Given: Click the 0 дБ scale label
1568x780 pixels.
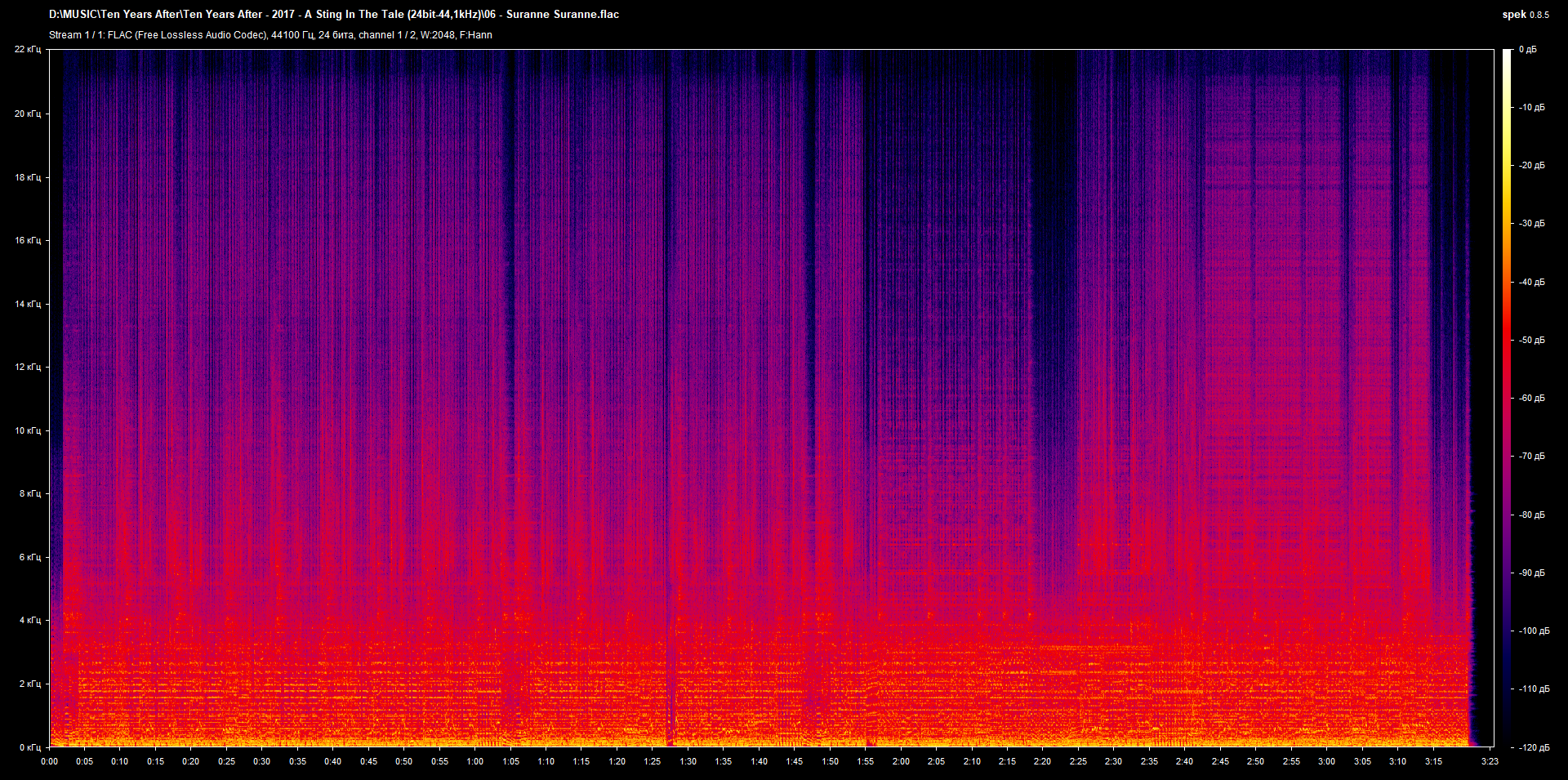Looking at the screenshot, I should tap(1527, 50).
